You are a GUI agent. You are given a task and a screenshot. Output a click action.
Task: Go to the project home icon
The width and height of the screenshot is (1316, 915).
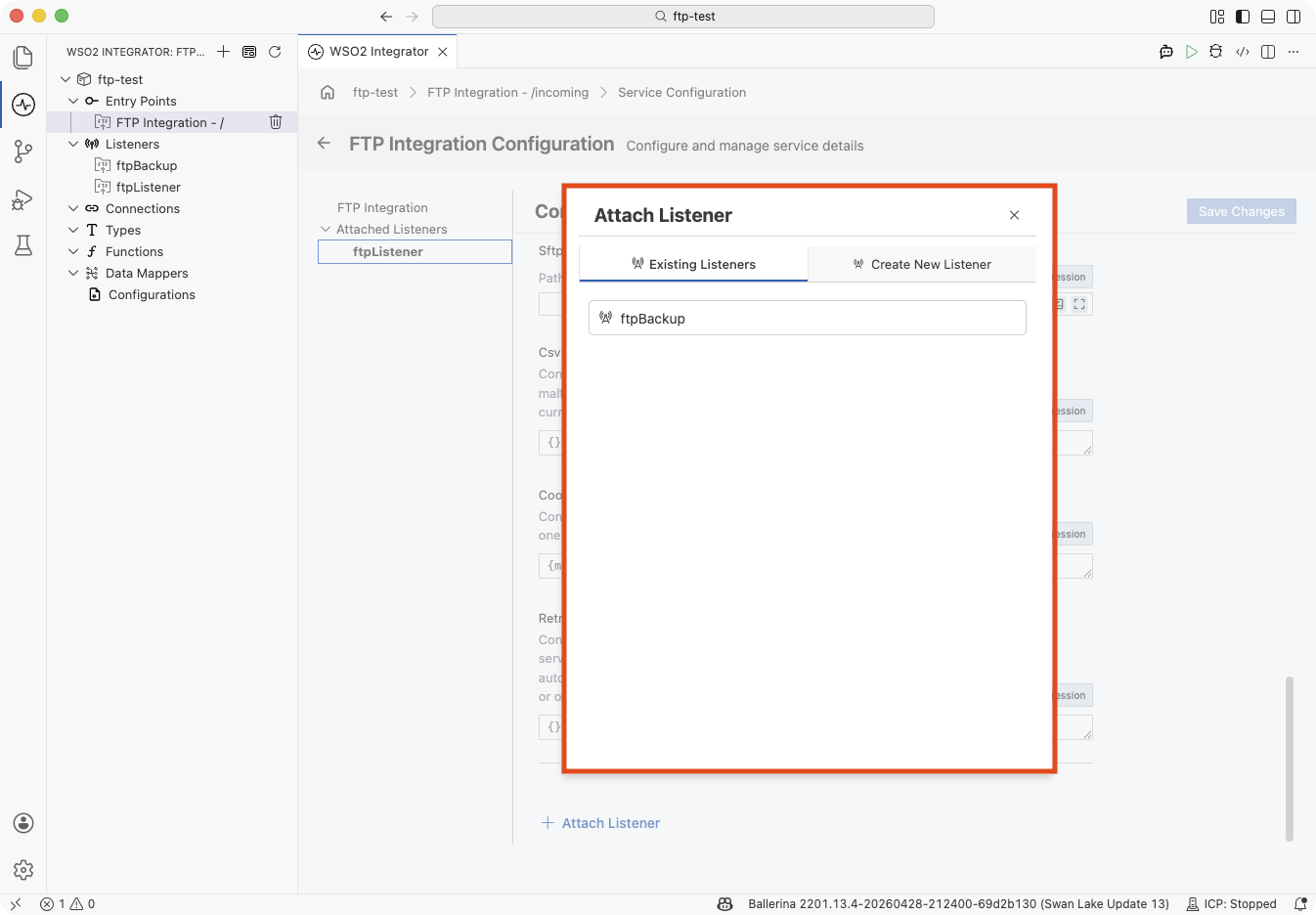click(328, 92)
